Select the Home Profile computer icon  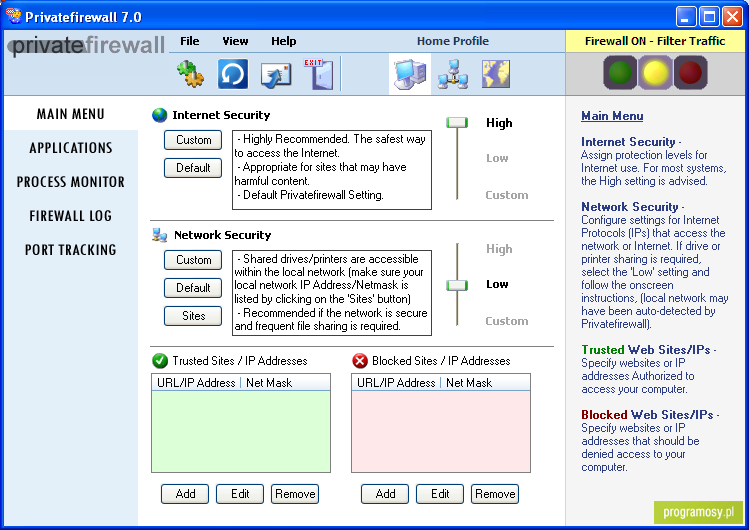point(410,74)
